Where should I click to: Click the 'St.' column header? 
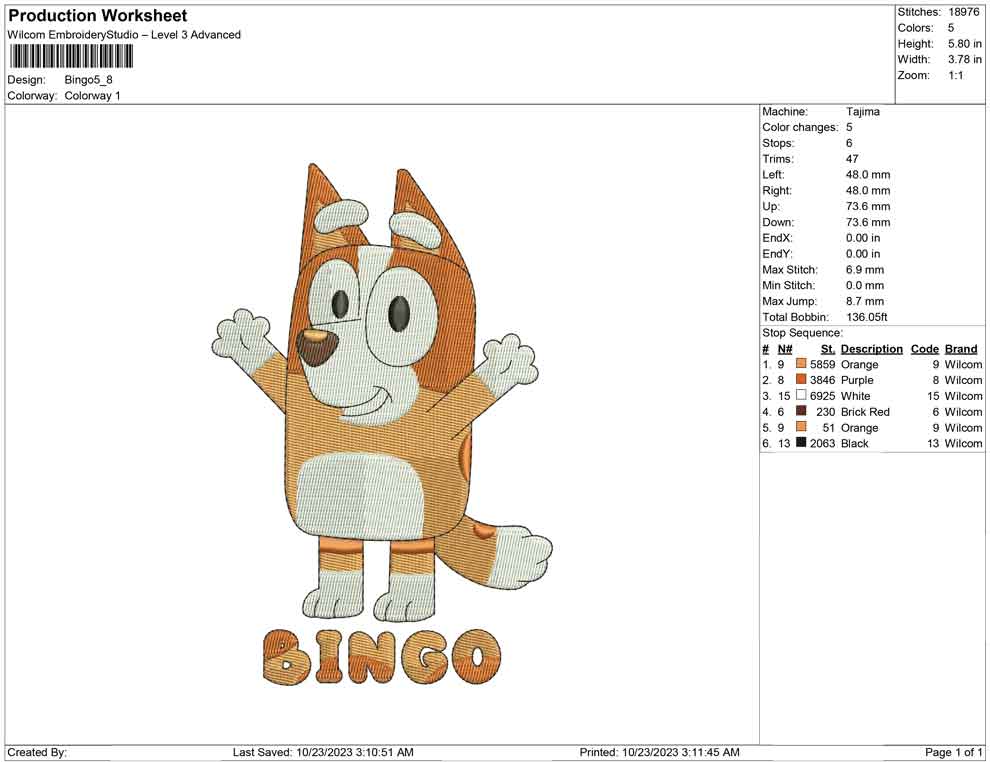click(x=828, y=348)
